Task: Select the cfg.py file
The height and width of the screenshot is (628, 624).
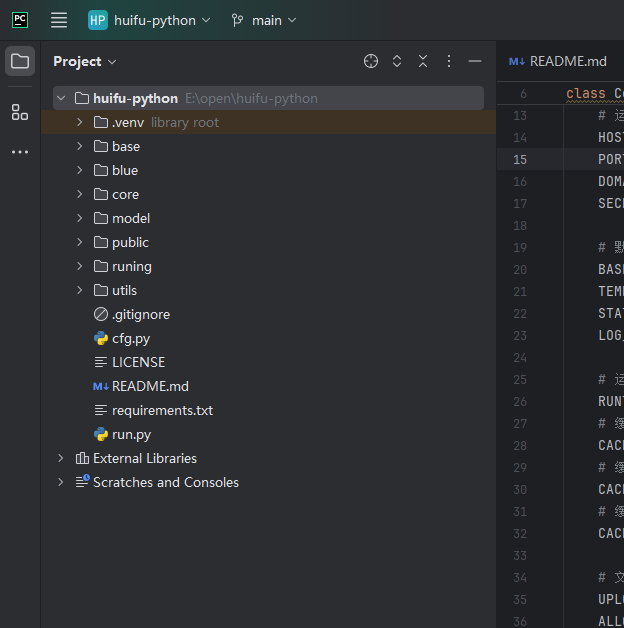Action: (131, 339)
